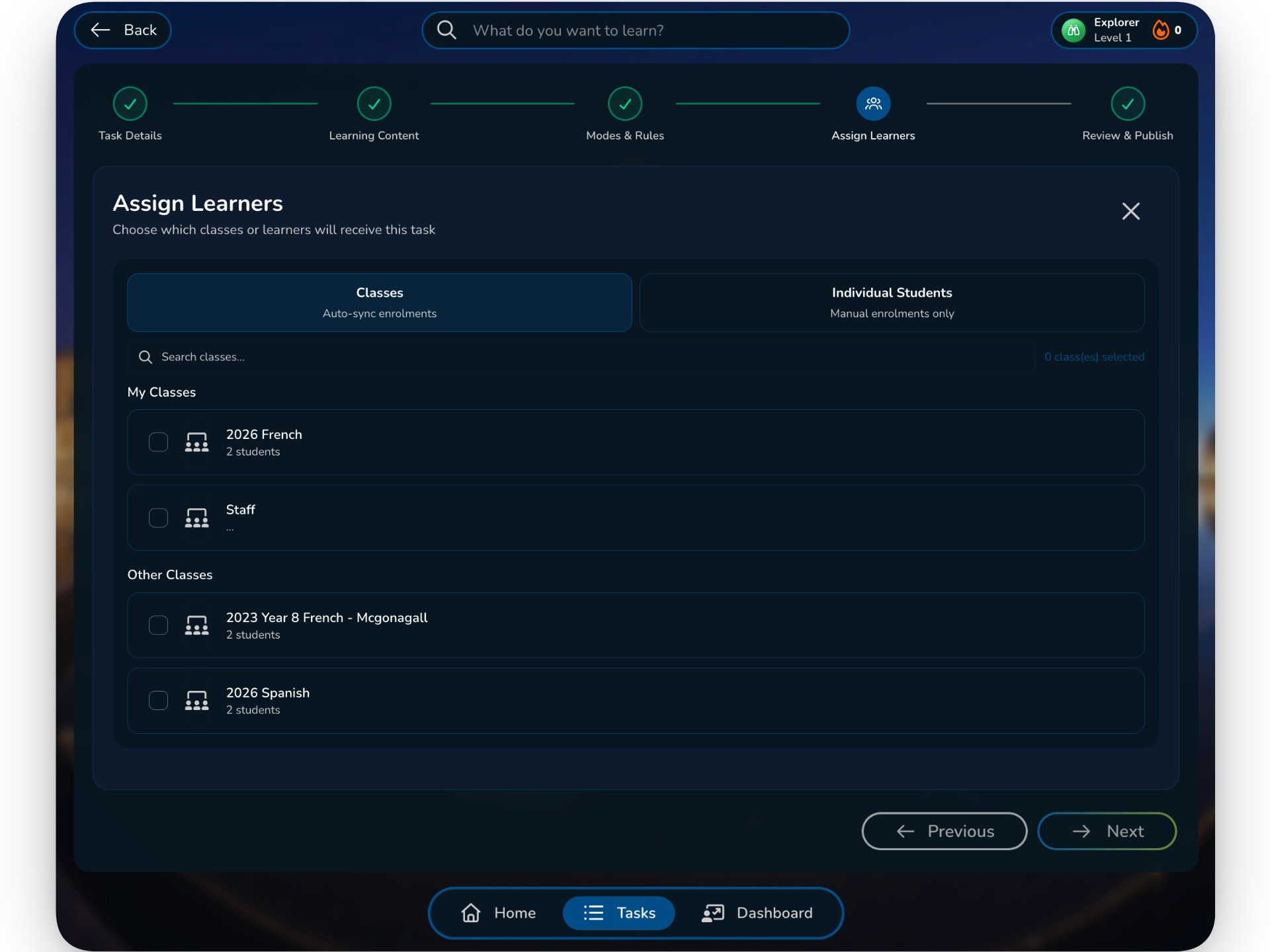Screen dimensions: 1270x952
Task: Click the orange flame streak icon
Action: (x=1161, y=30)
